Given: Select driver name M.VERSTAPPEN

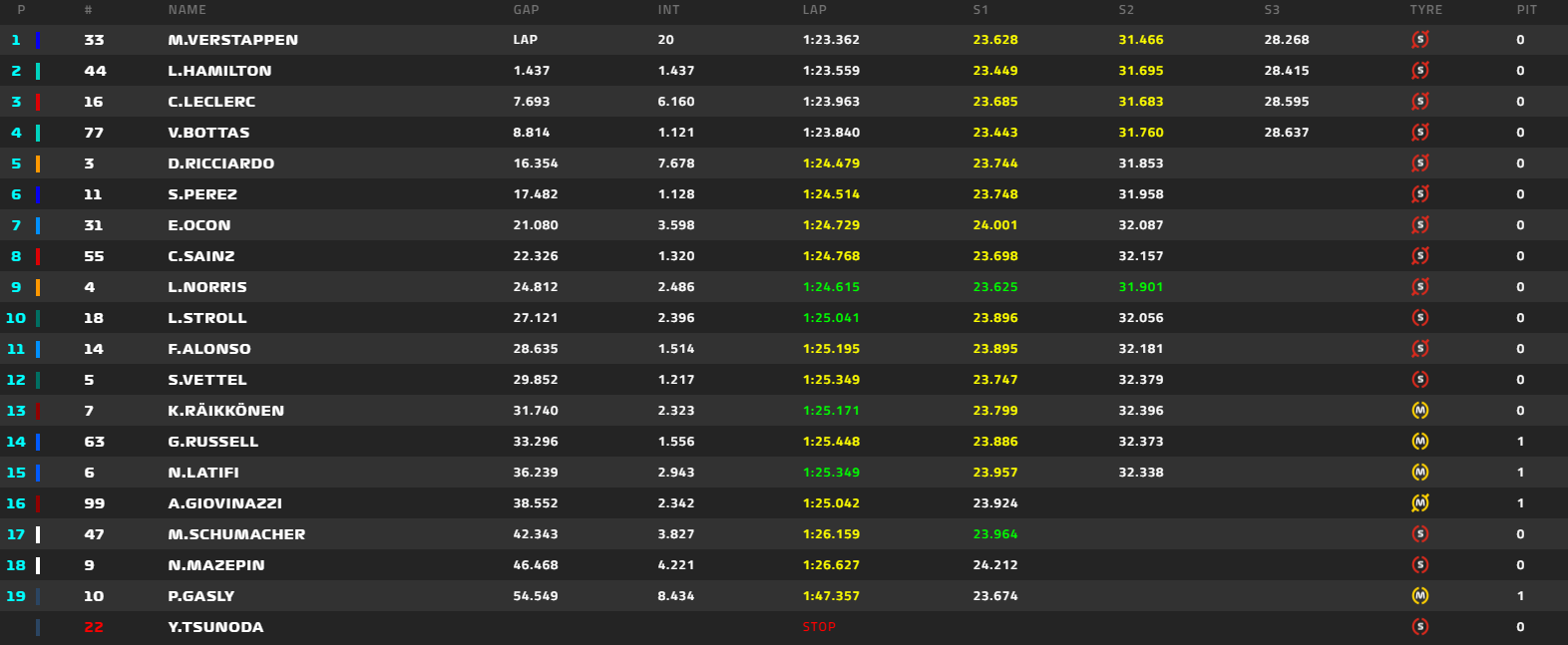Looking at the screenshot, I should (232, 40).
